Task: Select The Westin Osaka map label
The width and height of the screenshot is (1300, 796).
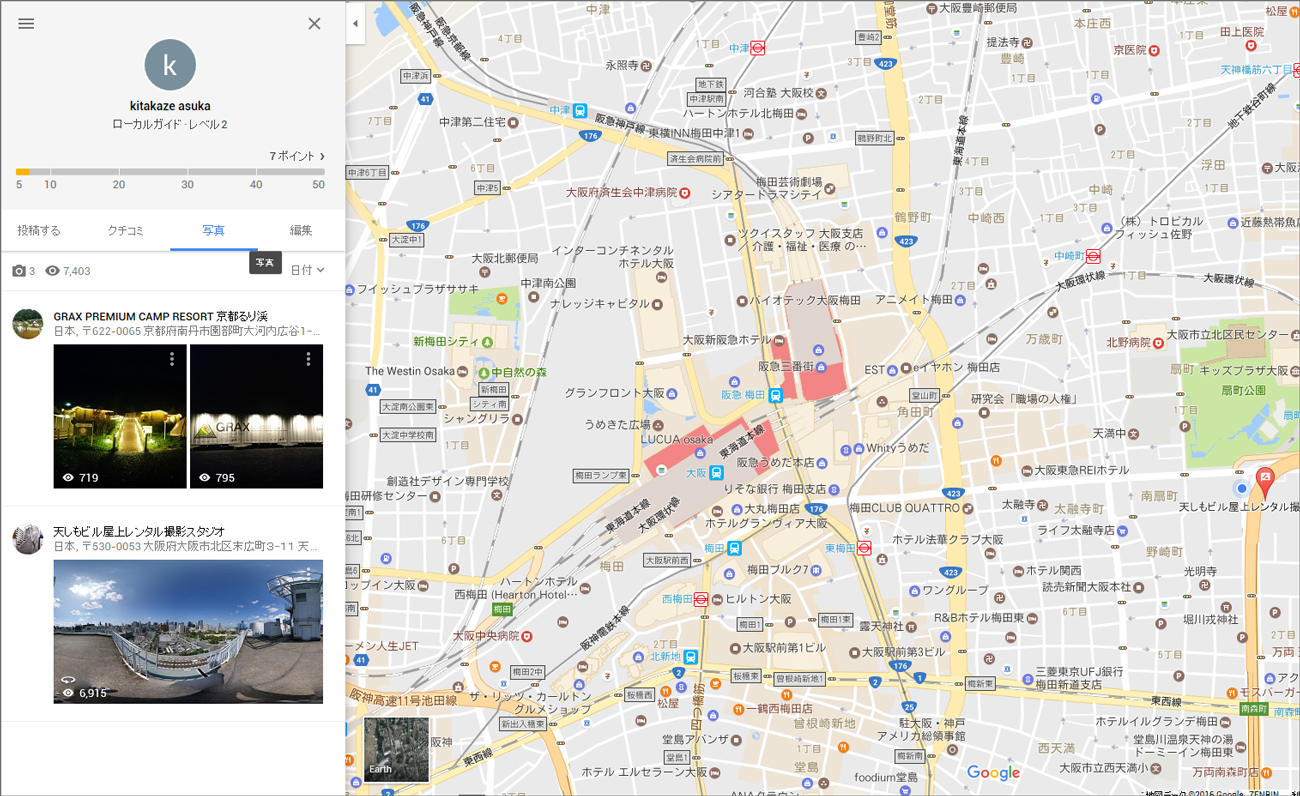Action: tap(410, 371)
